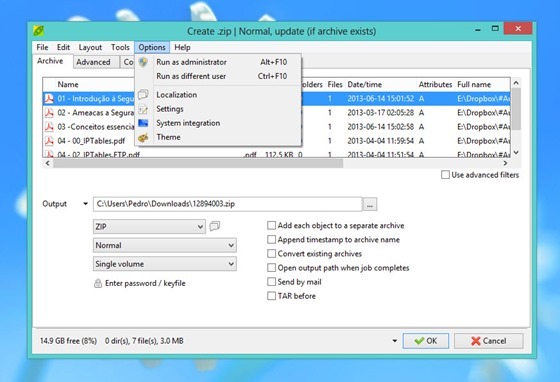The height and width of the screenshot is (382, 560).
Task: Enable Use advanced filters checkbox
Action: 445,175
